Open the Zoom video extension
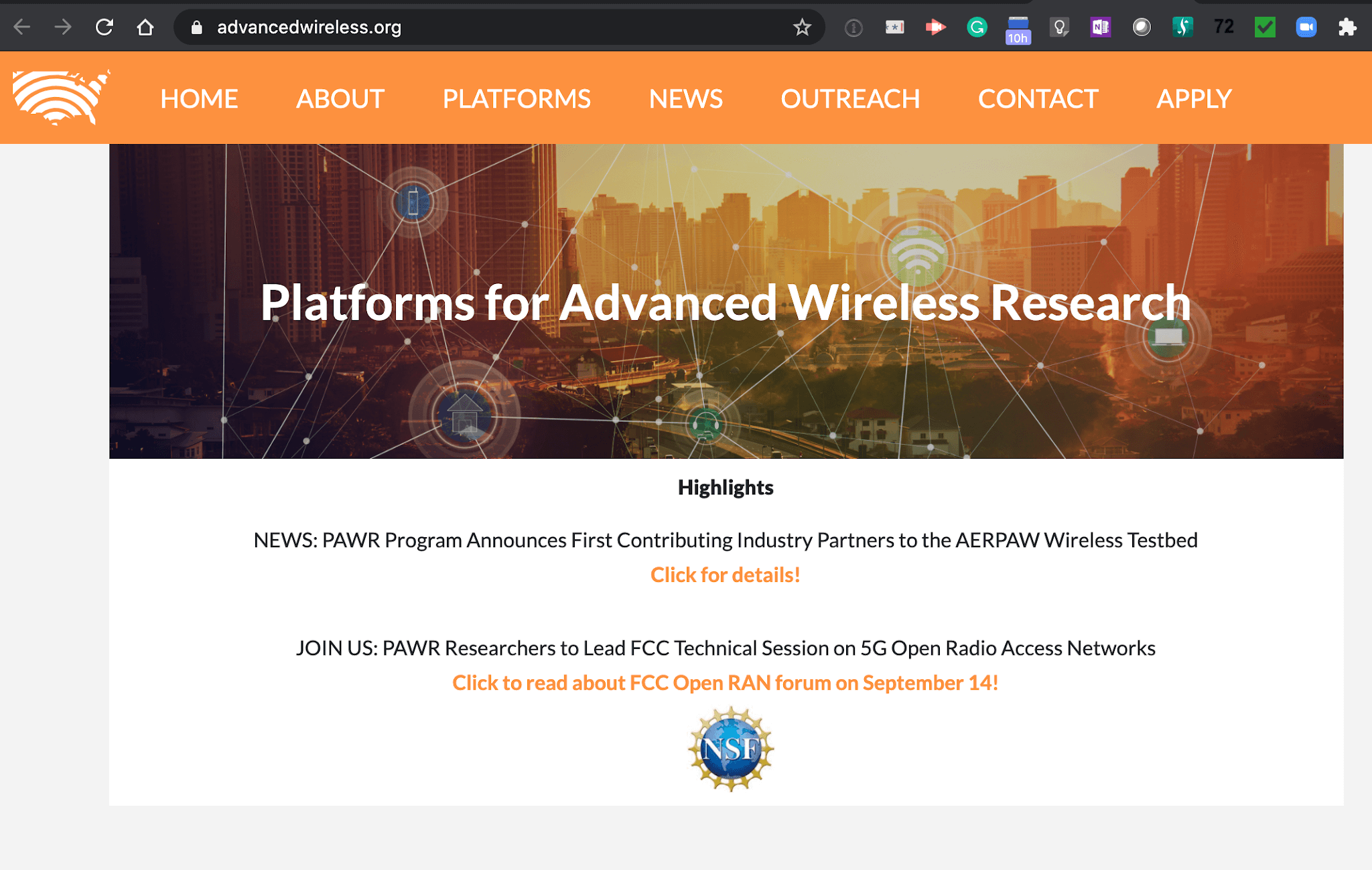This screenshot has width=1372, height=870. pos(1305,27)
